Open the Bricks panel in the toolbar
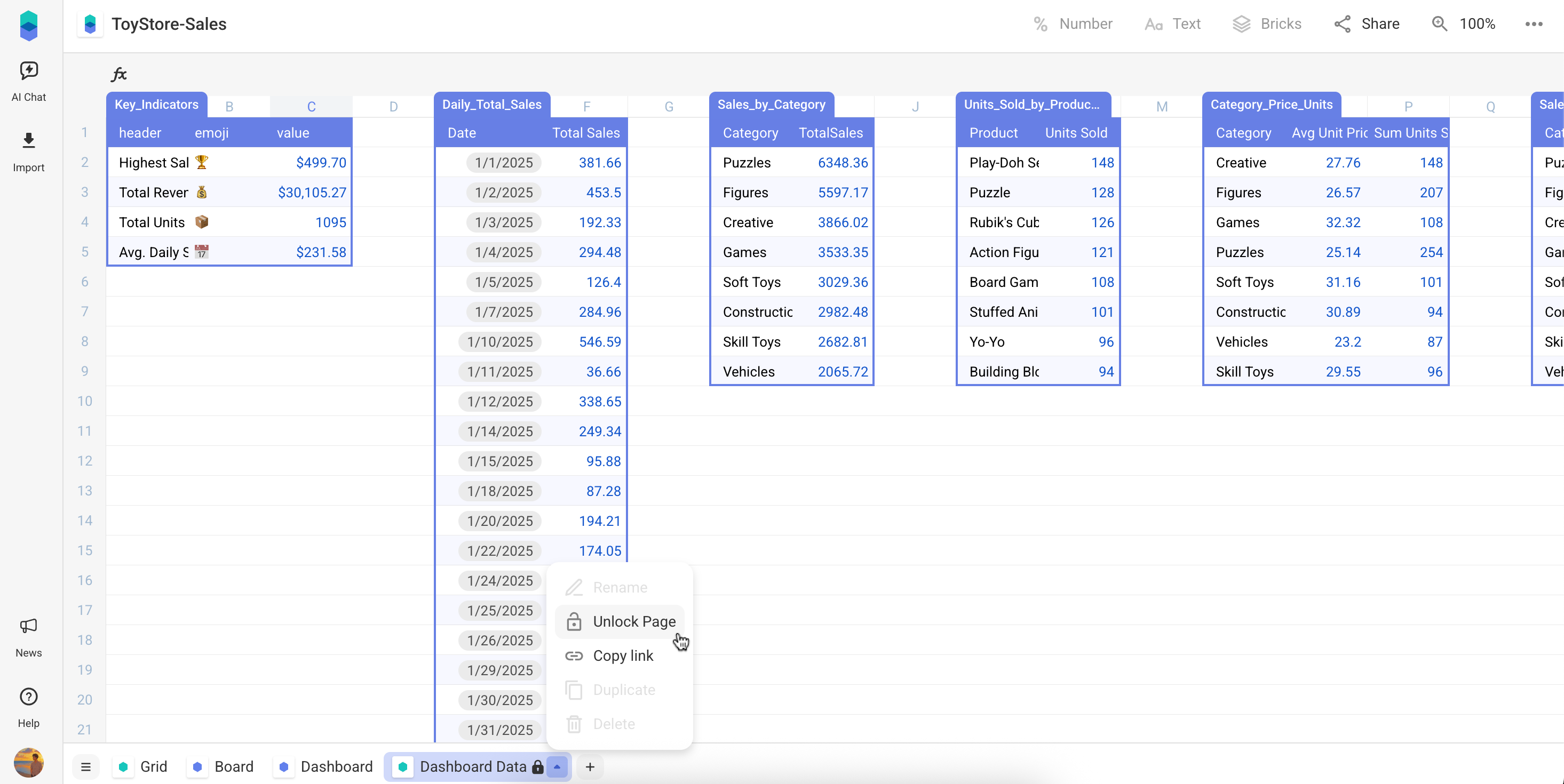 (x=1268, y=23)
